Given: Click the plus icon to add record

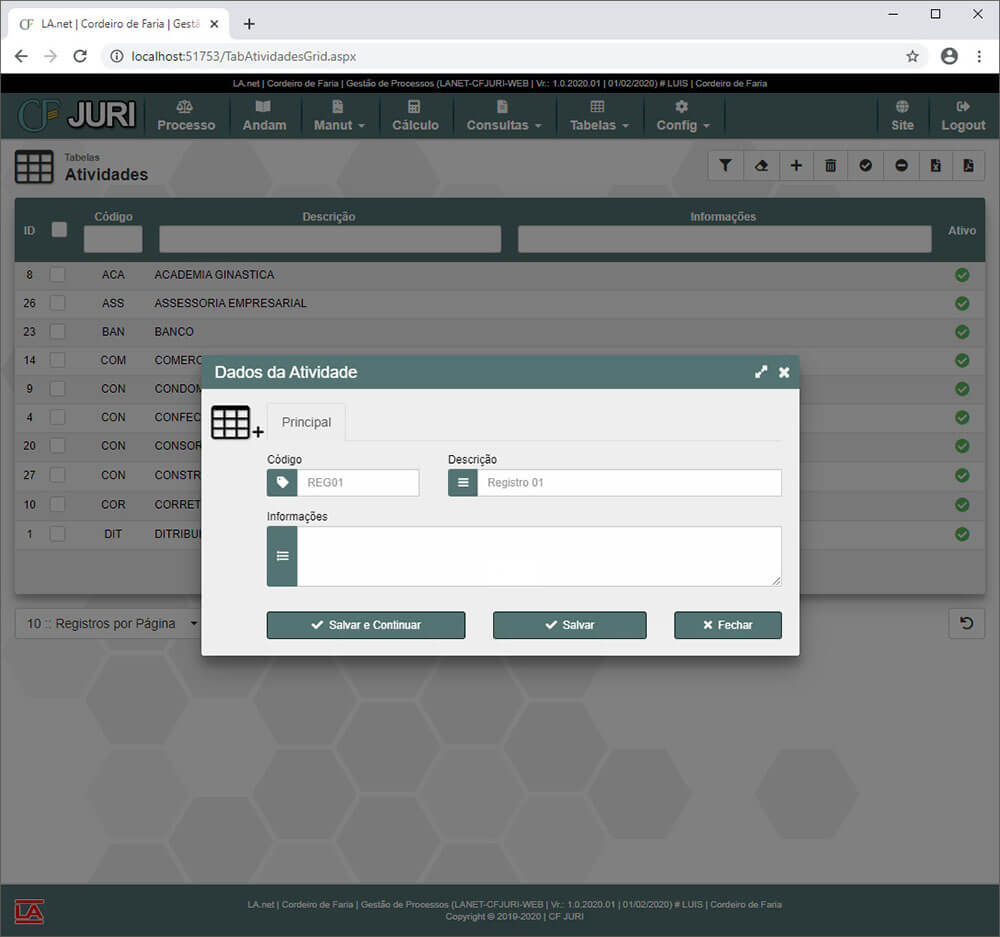Looking at the screenshot, I should (x=795, y=166).
